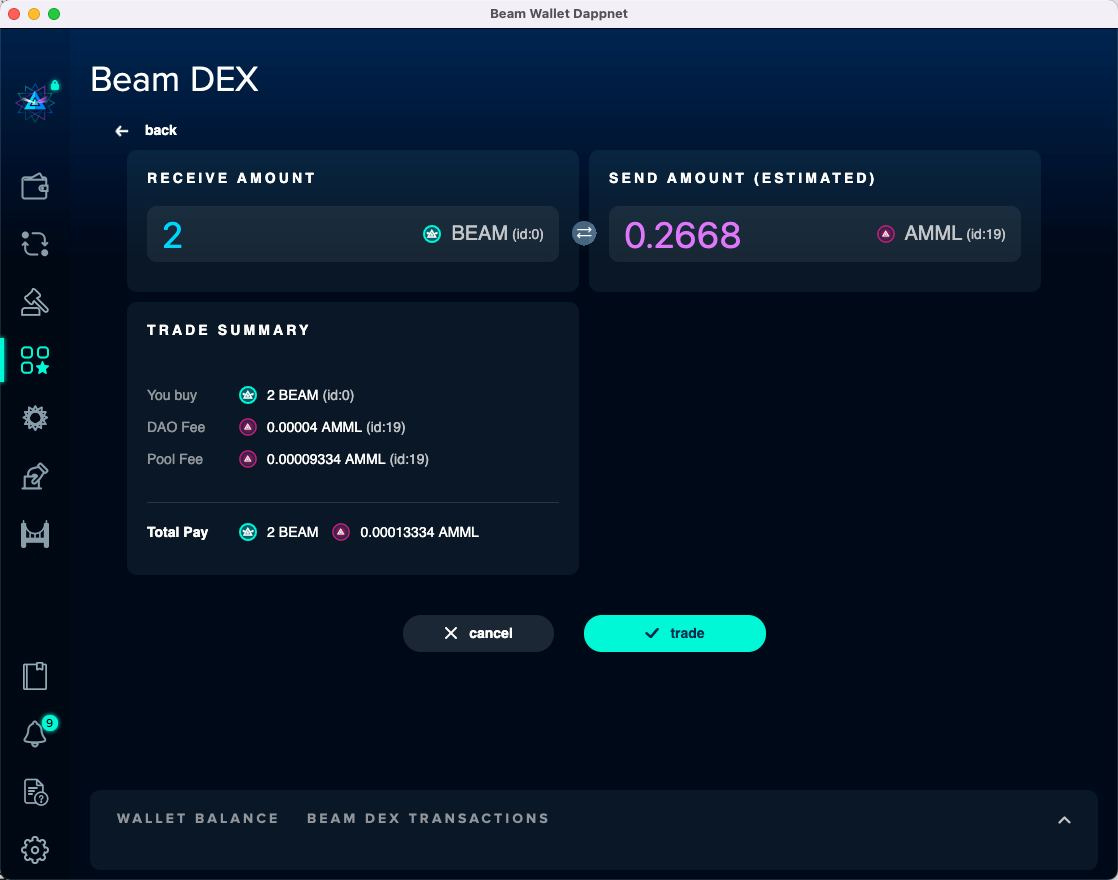Switch to Beam DEX Transactions tab
1118x880 pixels.
click(428, 818)
